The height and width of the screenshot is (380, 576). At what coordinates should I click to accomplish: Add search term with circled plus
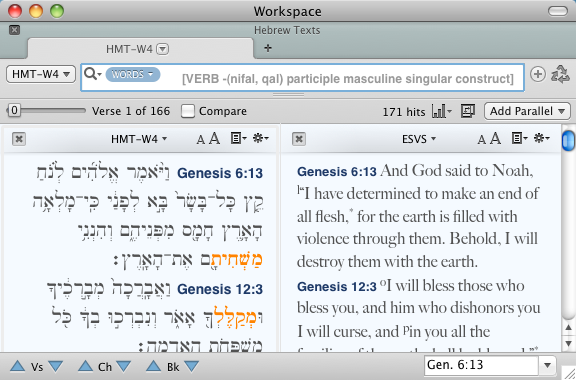[537, 74]
